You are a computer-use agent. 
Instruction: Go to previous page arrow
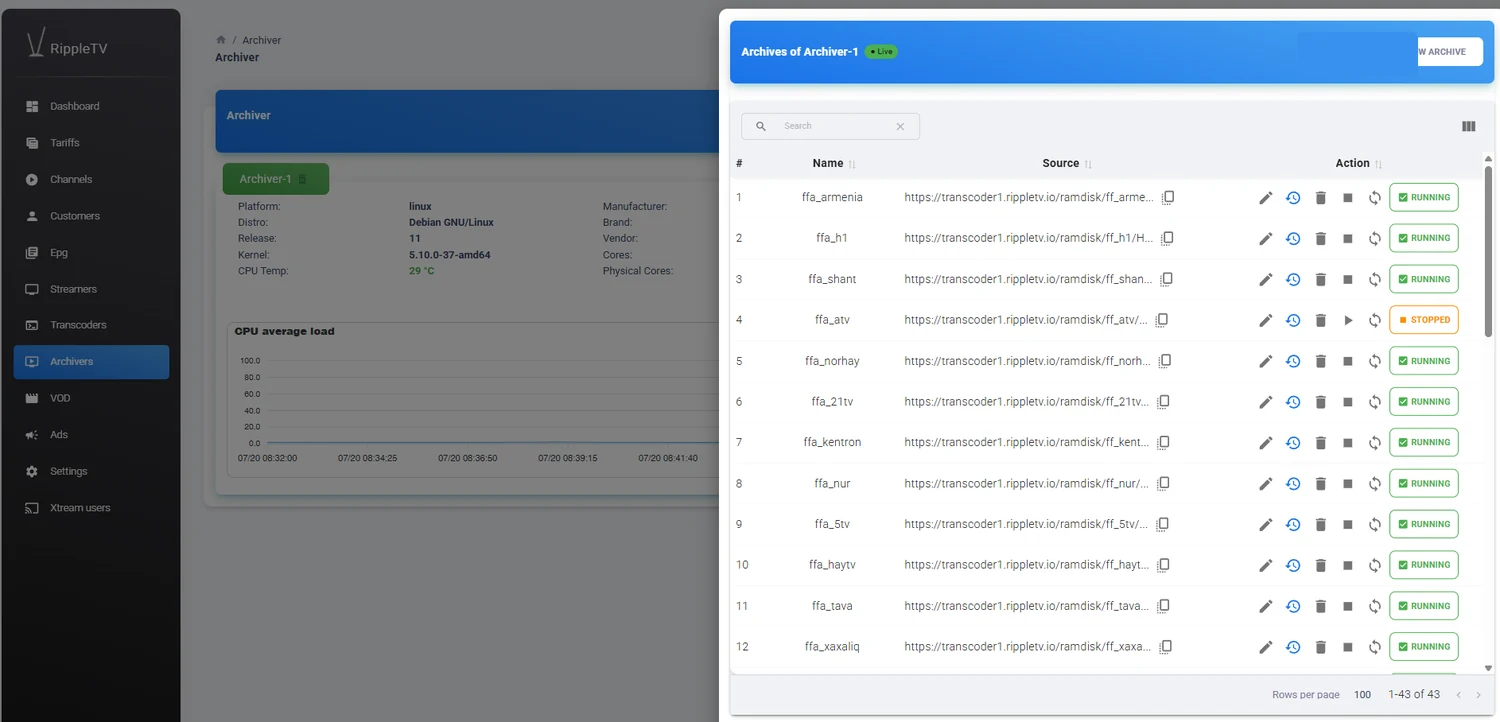(x=1459, y=695)
